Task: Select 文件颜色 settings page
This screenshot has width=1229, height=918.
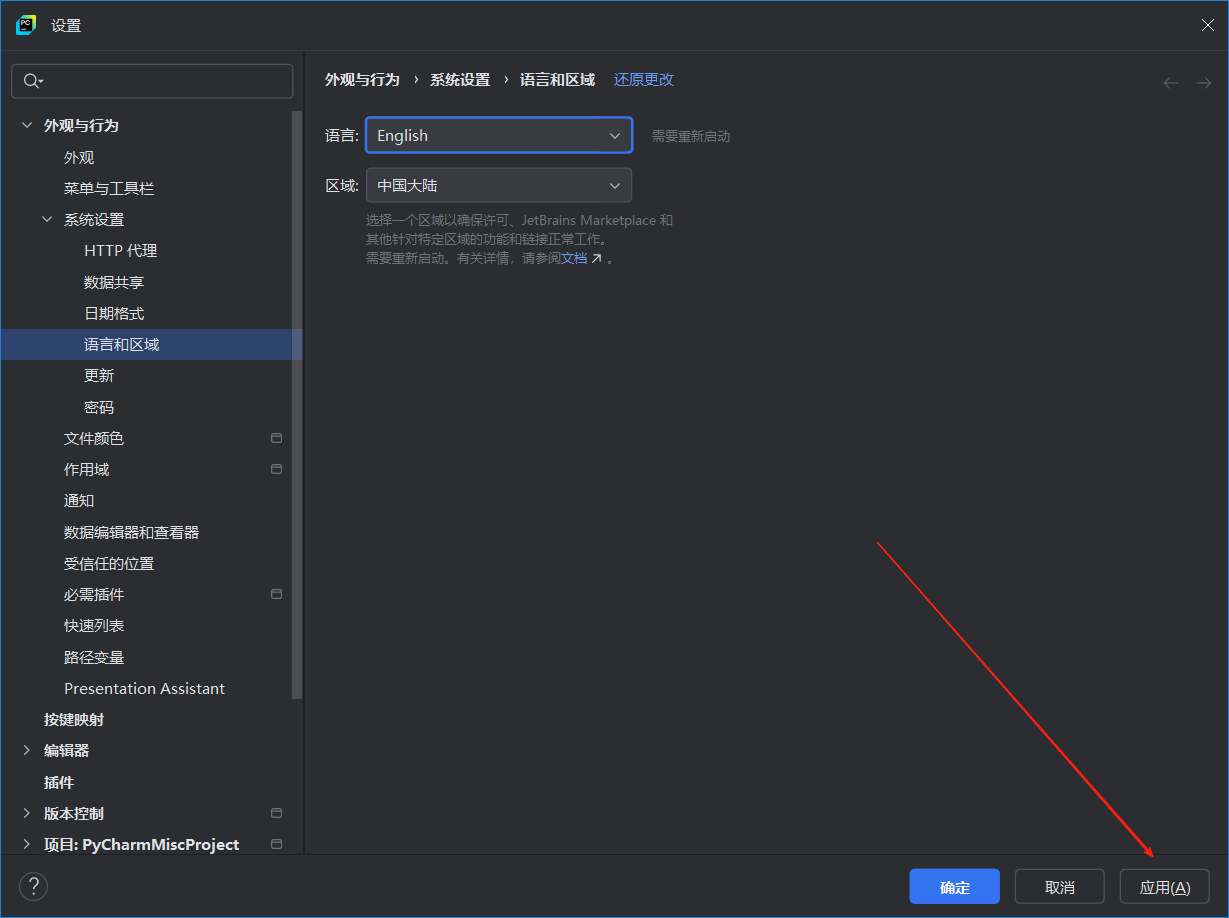Action: click(x=94, y=438)
